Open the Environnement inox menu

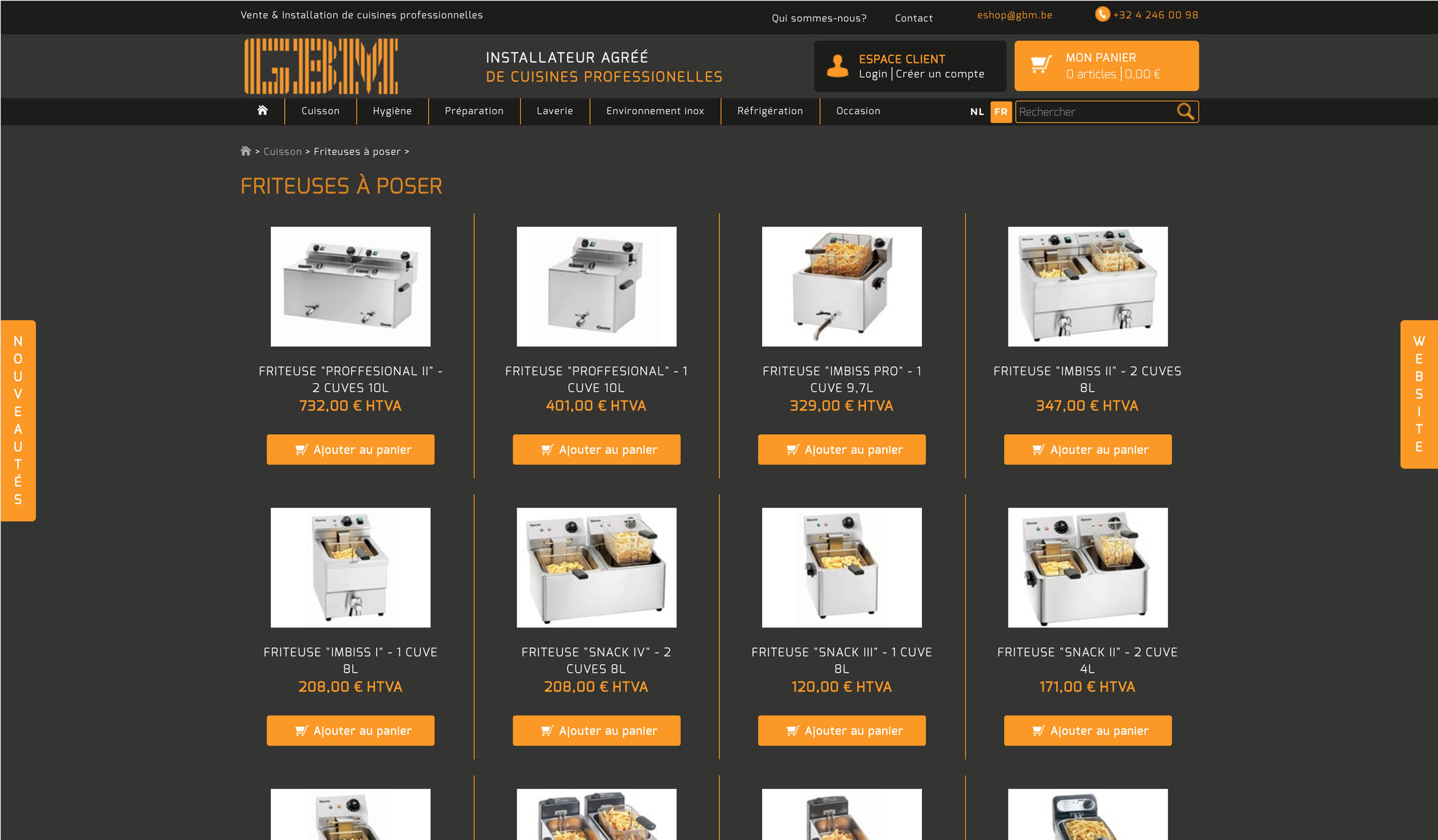[x=655, y=111]
